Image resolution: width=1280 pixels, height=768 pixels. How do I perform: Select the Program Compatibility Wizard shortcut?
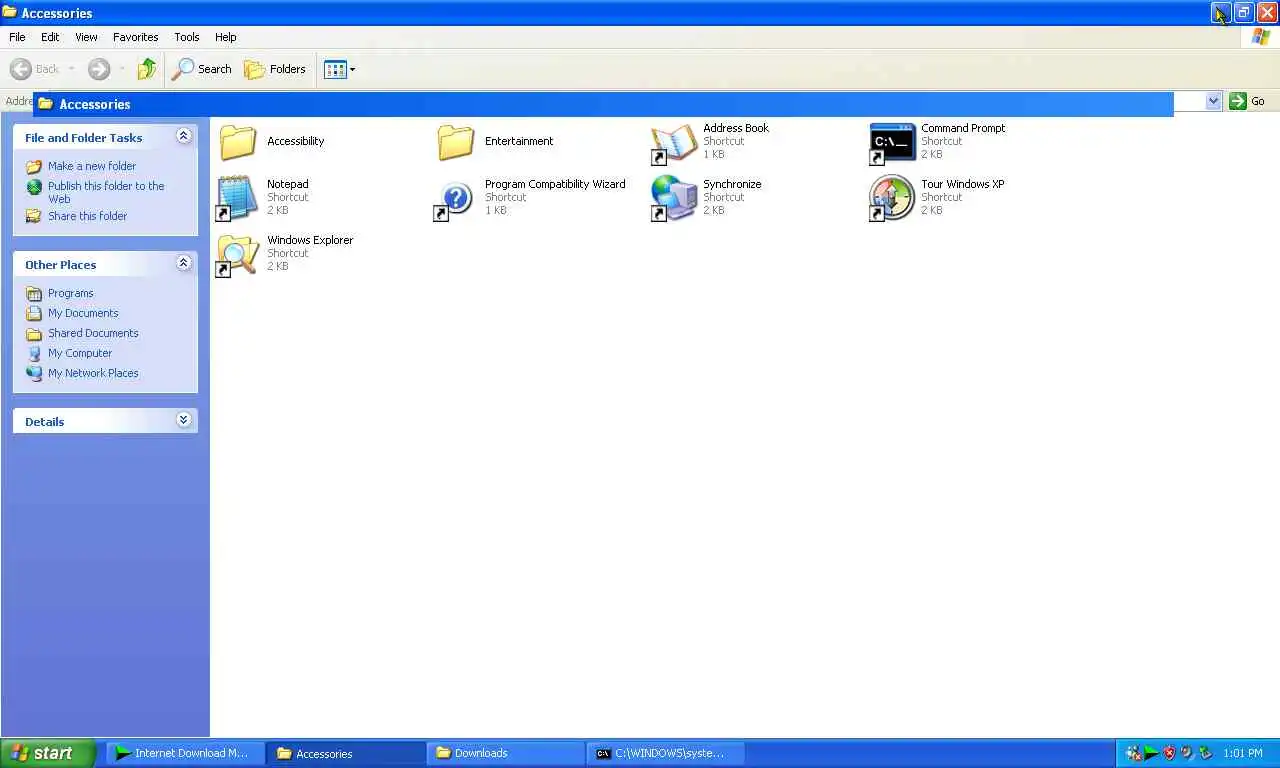530,198
